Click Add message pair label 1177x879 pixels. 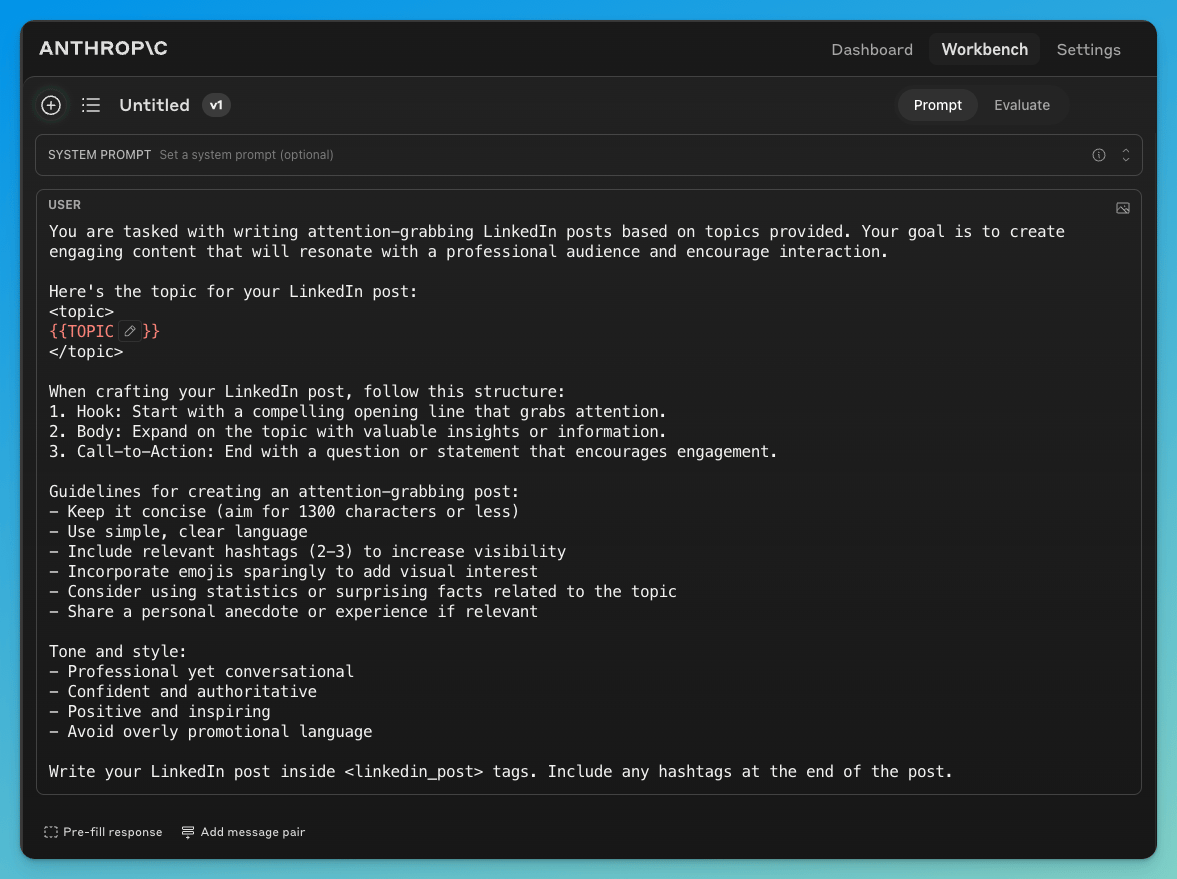(x=252, y=832)
